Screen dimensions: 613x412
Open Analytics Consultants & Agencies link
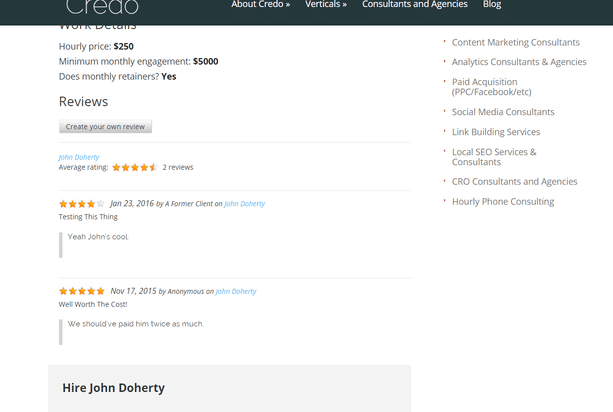519,62
